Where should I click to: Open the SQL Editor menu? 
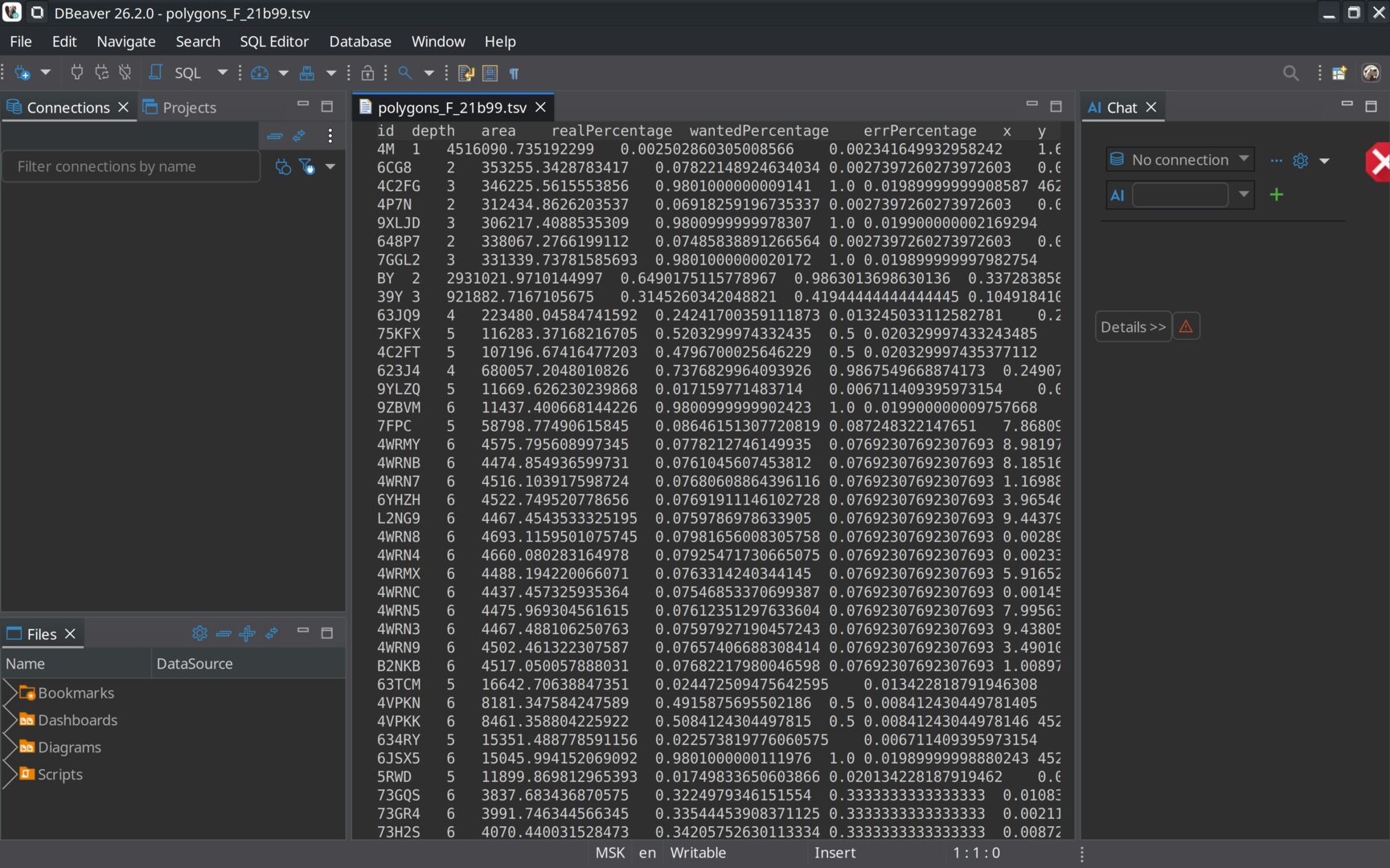pos(274,41)
